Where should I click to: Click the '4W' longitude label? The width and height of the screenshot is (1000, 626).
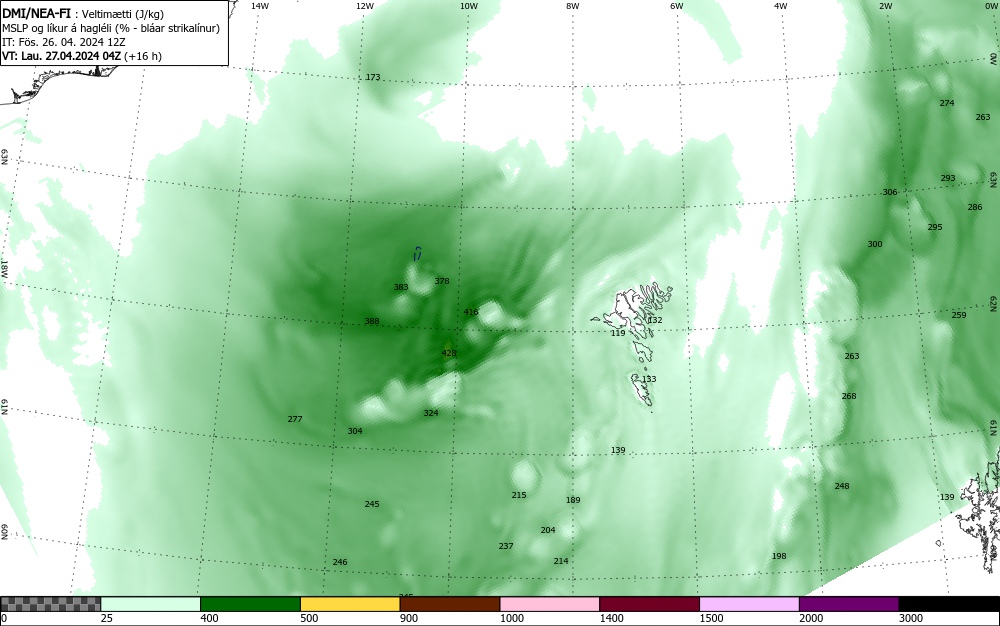pyautogui.click(x=781, y=6)
